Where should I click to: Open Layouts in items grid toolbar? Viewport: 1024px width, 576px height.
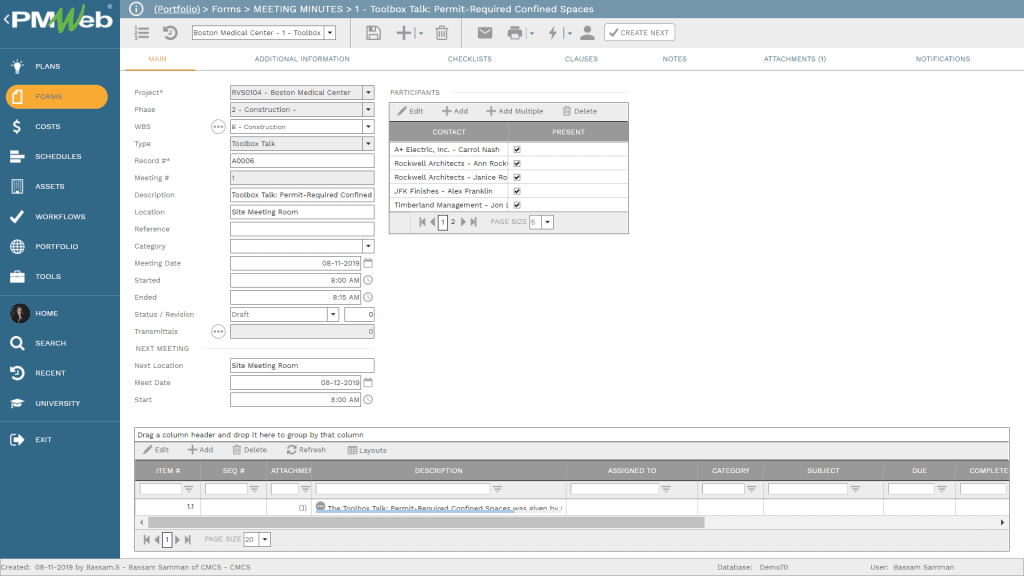367,450
